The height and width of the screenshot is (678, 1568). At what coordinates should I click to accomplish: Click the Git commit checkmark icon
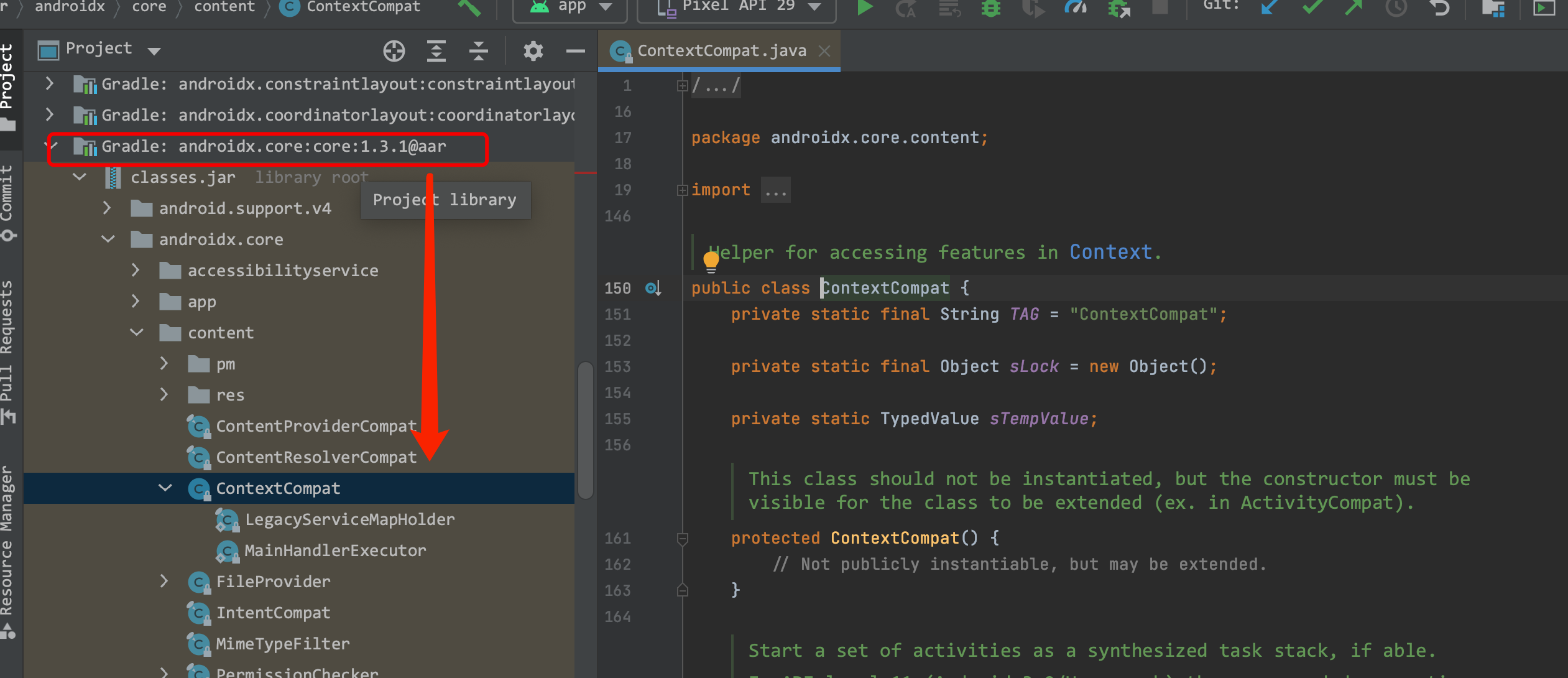tap(1312, 7)
